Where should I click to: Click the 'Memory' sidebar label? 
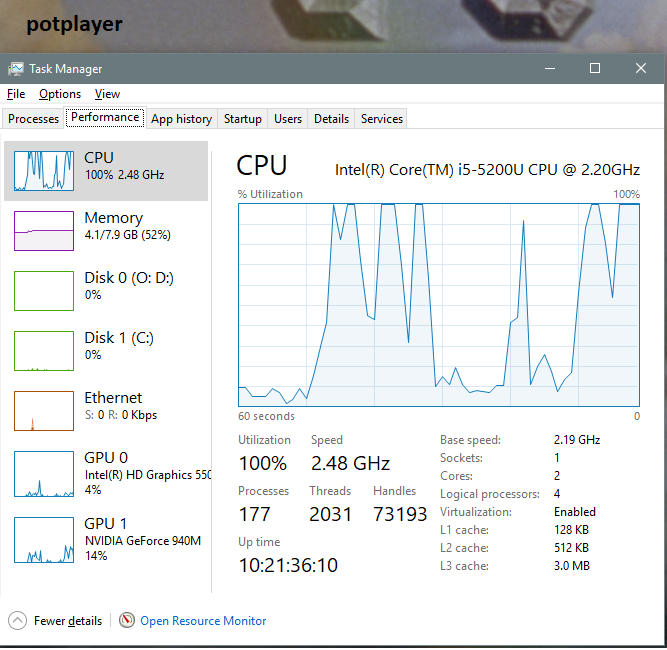click(114, 218)
